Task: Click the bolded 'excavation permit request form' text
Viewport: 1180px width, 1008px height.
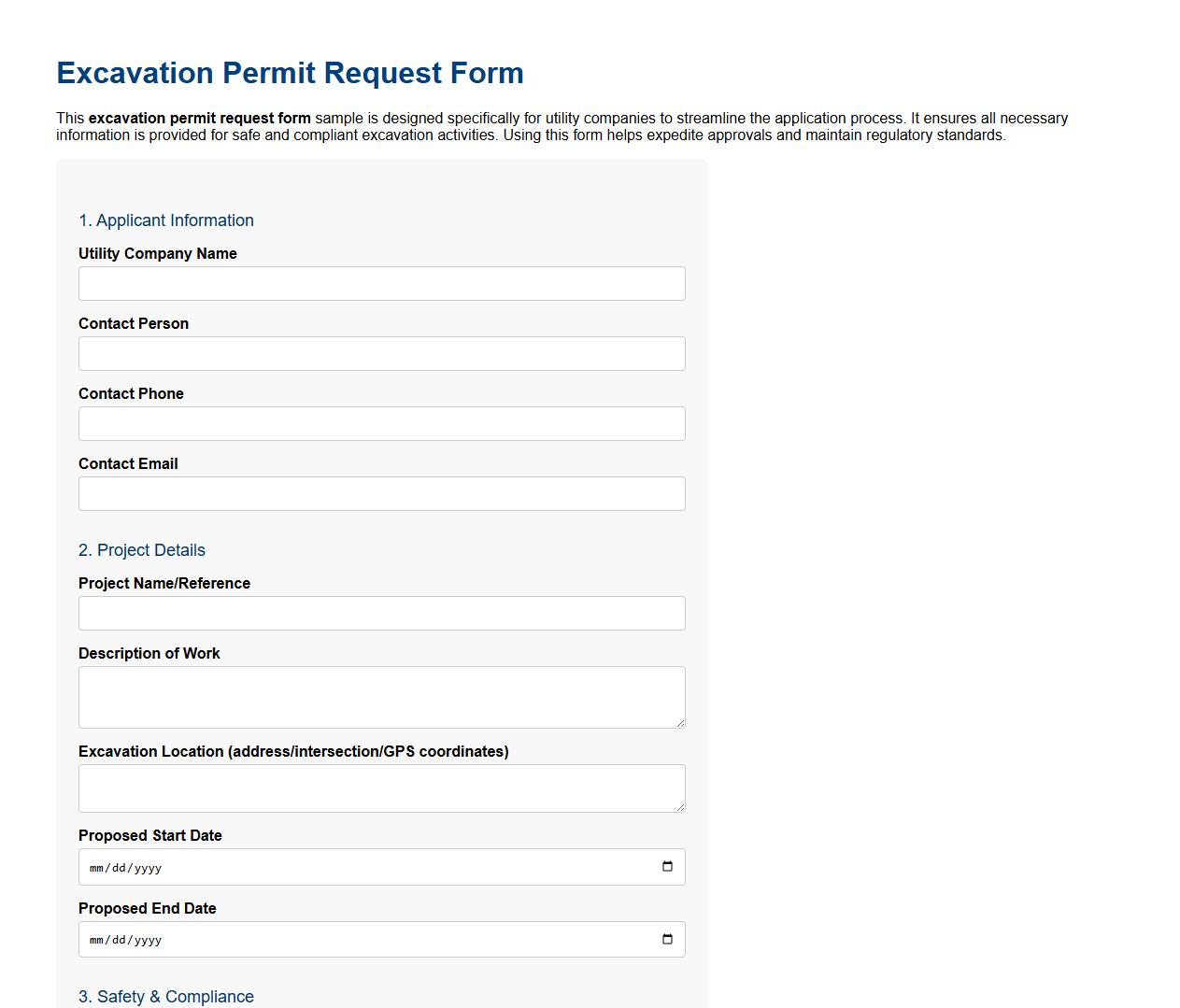Action: pyautogui.click(x=197, y=118)
